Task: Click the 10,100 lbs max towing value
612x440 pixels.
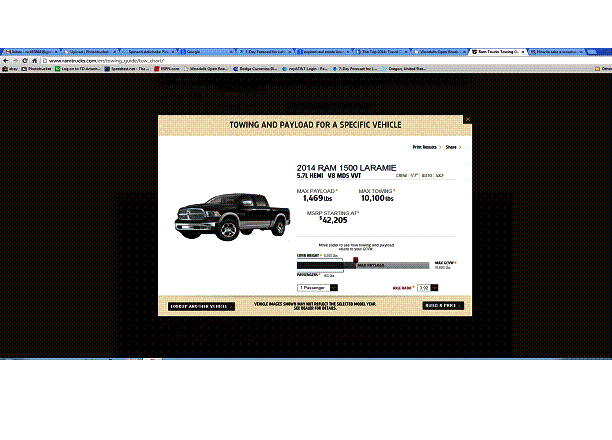Action: pos(377,198)
